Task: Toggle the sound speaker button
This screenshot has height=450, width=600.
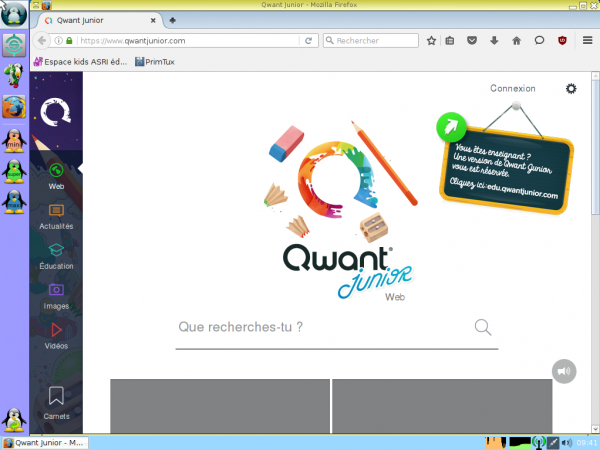Action: 564,371
